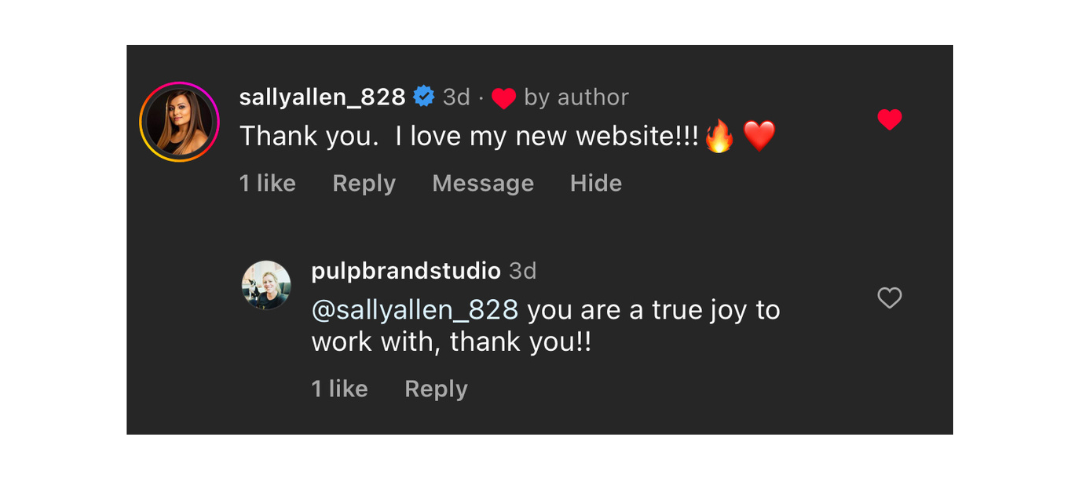
Task: Unlike sallyallen_828's comment with red heart
Action: [x=889, y=120]
